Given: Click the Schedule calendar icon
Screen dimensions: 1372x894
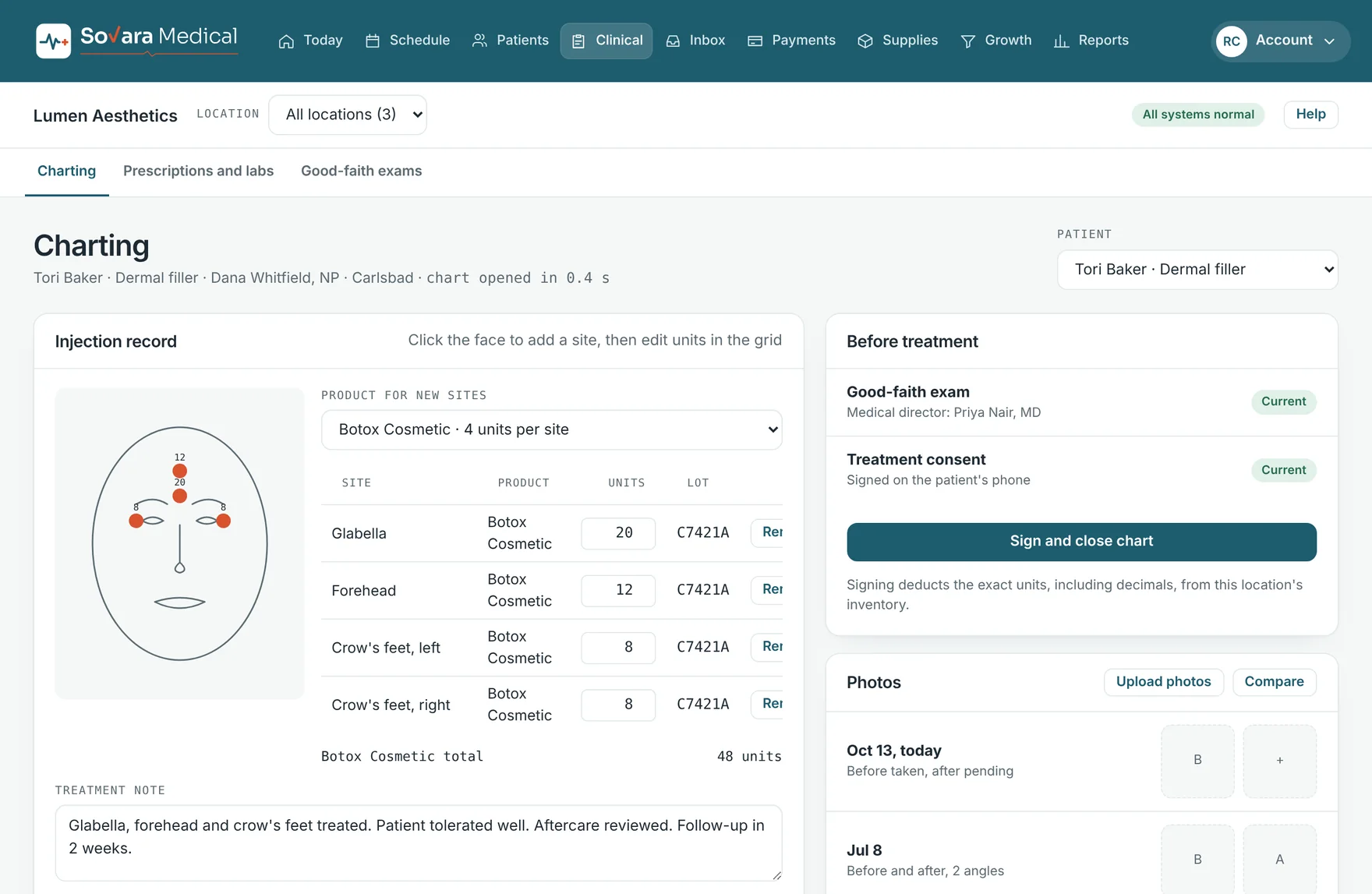Looking at the screenshot, I should click(x=373, y=41).
